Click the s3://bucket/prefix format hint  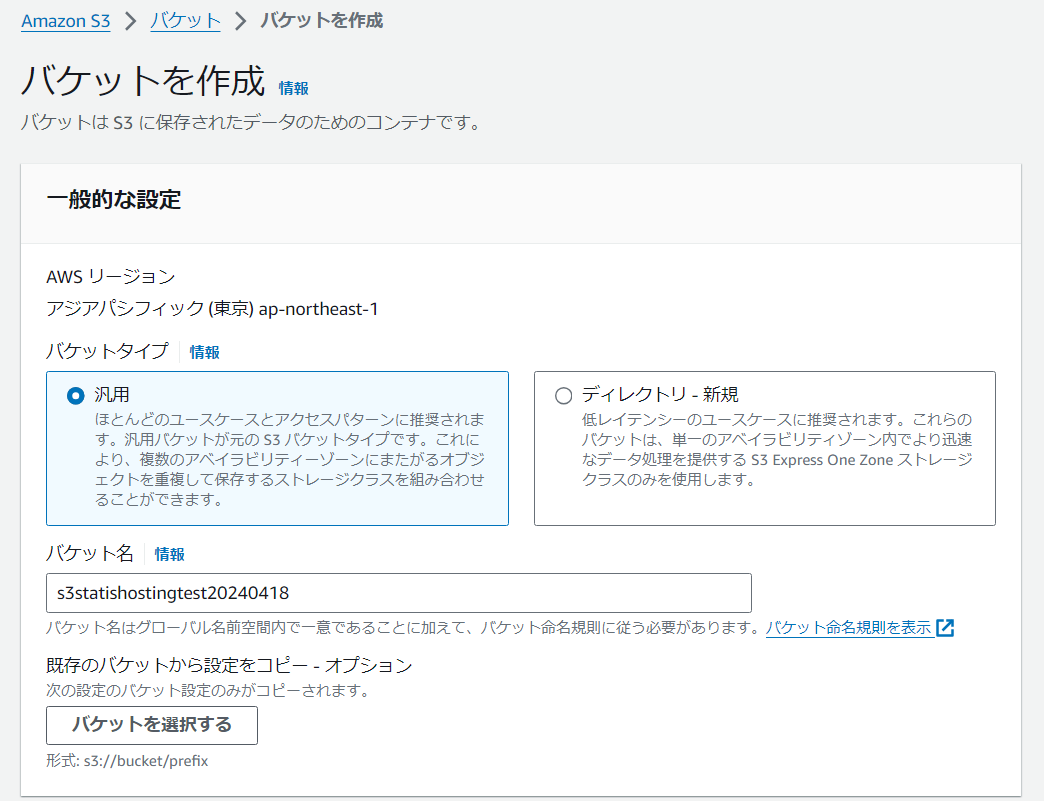[127, 761]
